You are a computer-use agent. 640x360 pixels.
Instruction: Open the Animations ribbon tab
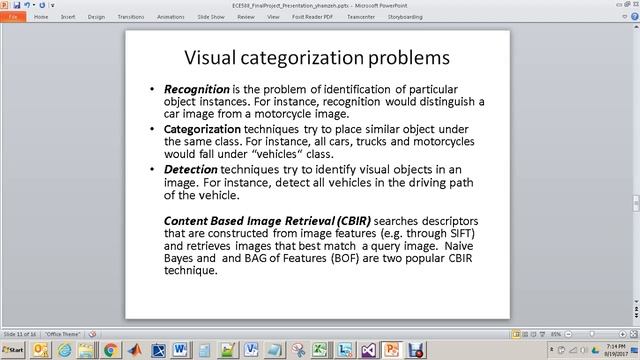171,17
